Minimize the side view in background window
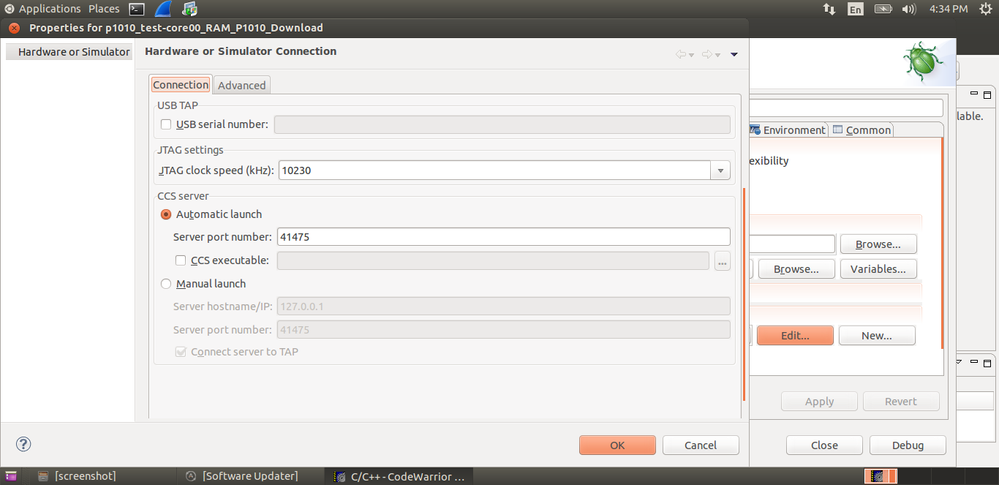 pyautogui.click(x=974, y=95)
